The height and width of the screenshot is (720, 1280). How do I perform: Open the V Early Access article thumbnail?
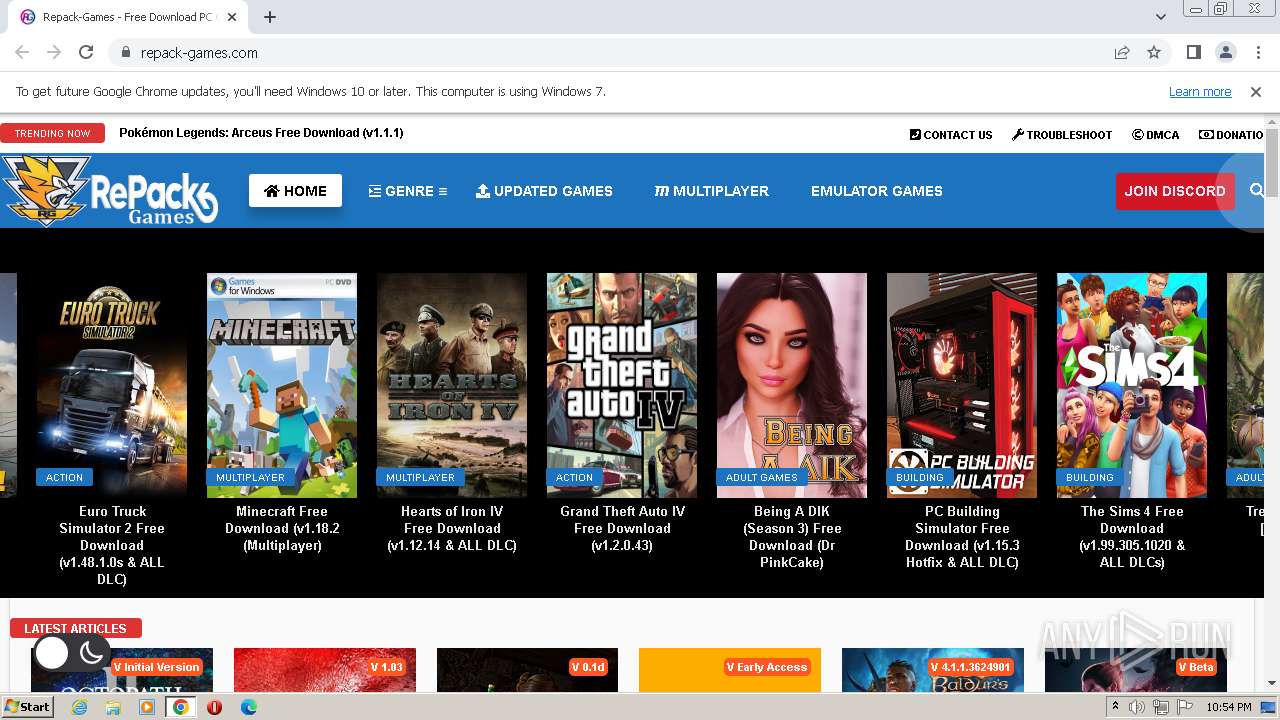(x=730, y=670)
